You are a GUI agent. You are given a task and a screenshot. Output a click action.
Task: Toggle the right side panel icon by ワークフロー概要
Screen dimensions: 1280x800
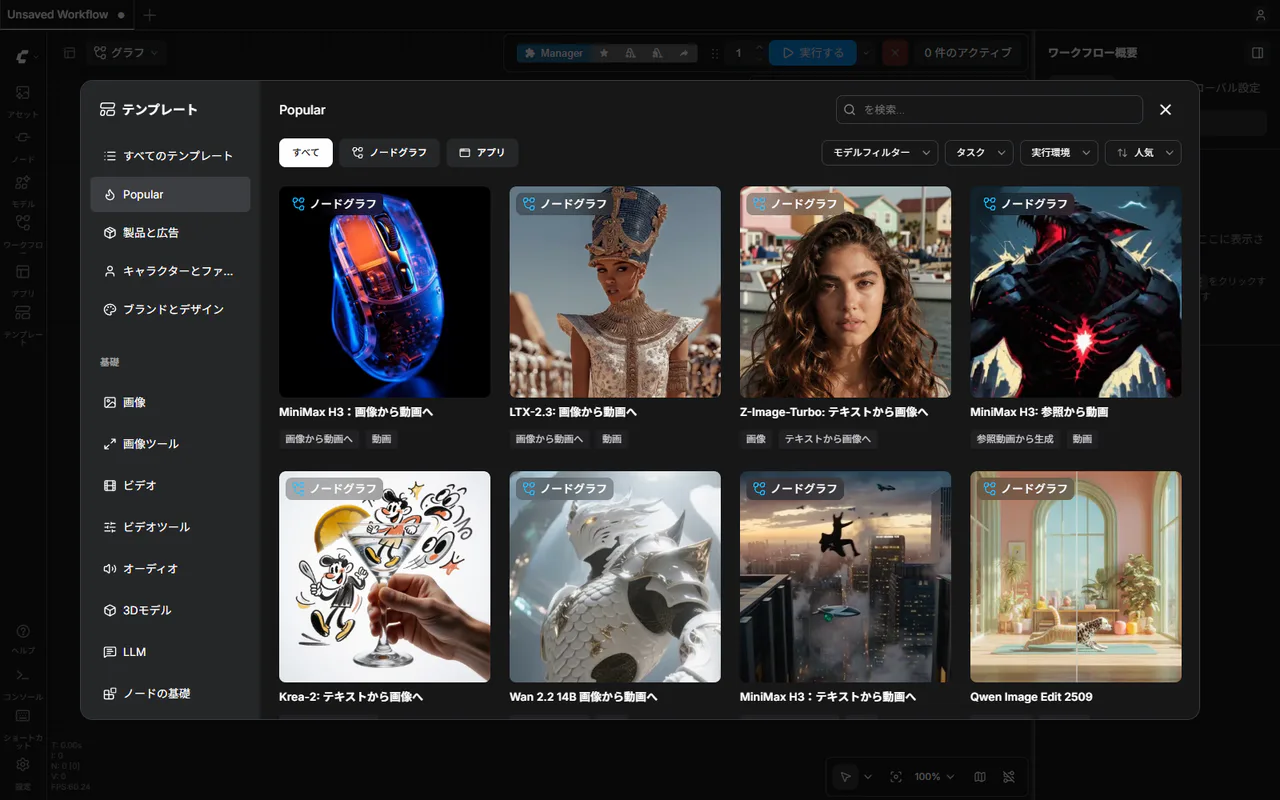(x=1258, y=53)
